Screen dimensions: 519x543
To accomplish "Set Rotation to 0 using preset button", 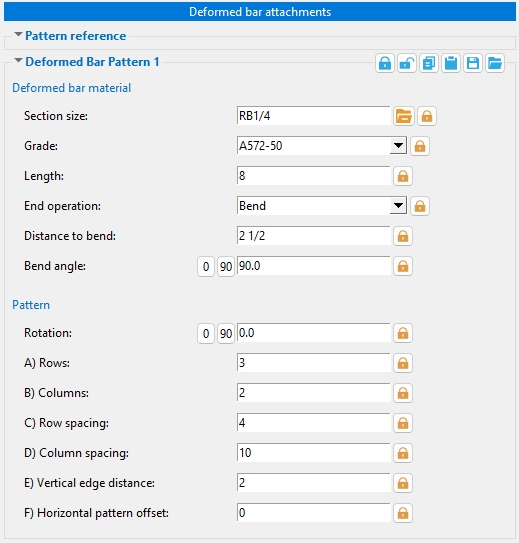I will [206, 333].
